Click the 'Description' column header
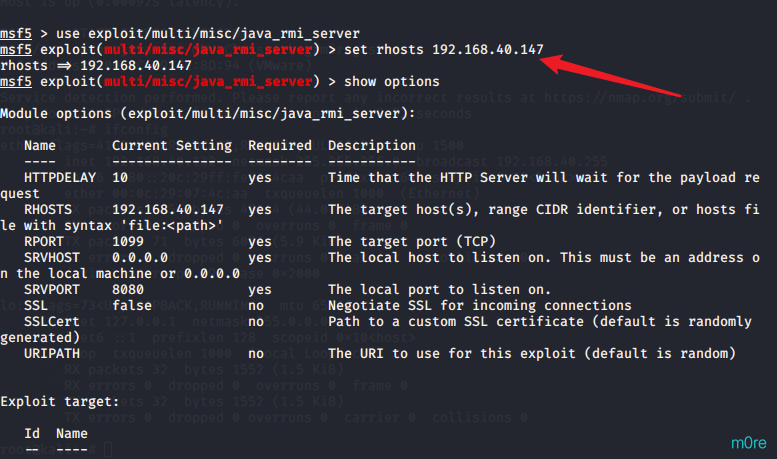This screenshot has height=459, width=777. (x=372, y=146)
